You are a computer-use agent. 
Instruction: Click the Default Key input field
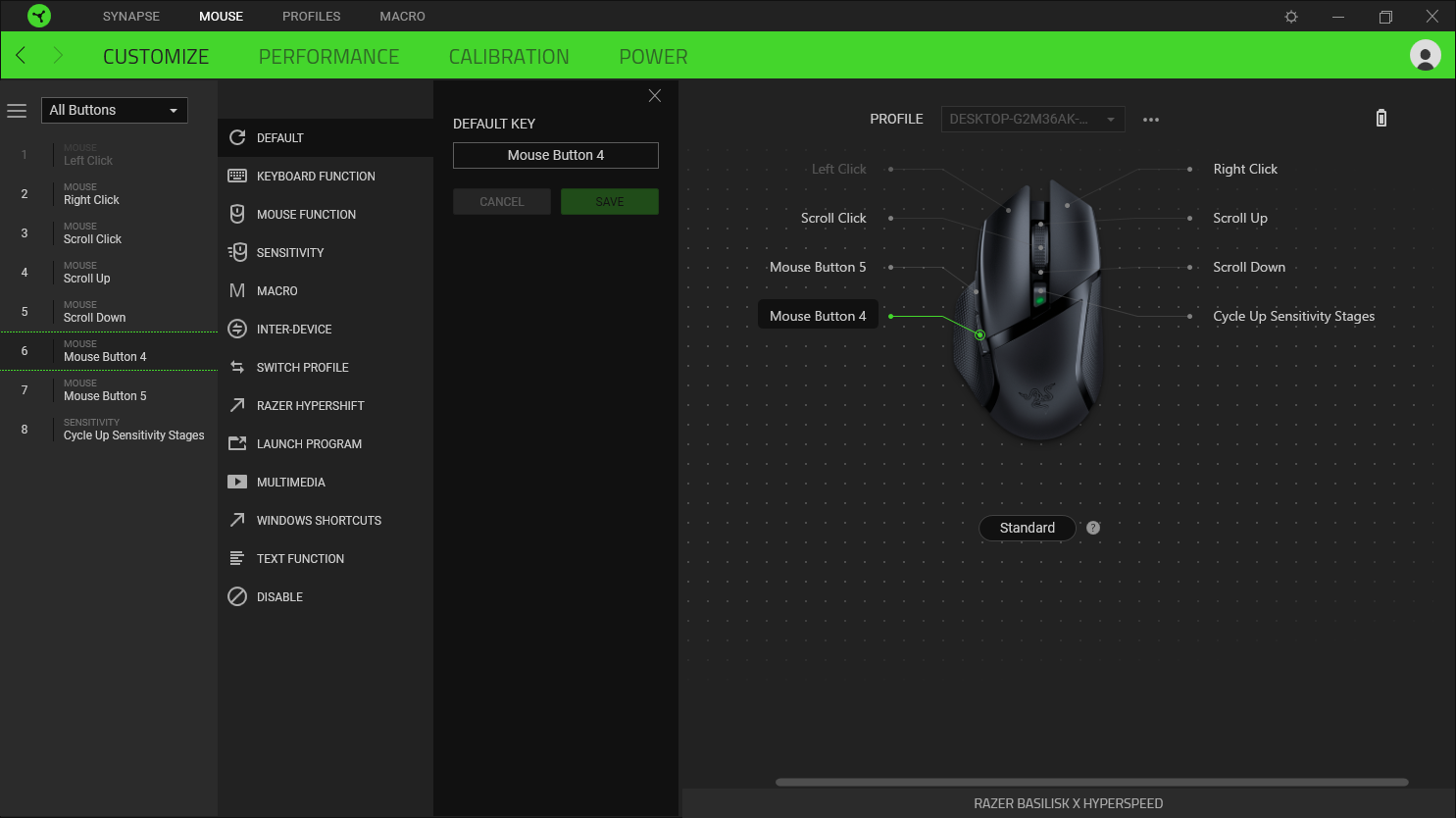click(x=555, y=155)
